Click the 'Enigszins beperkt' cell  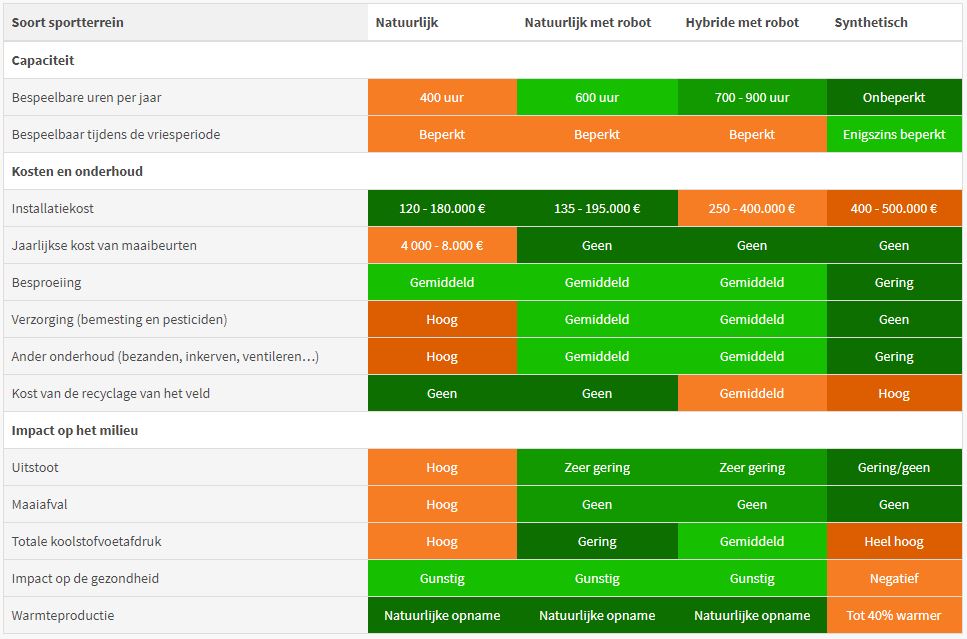coord(894,134)
